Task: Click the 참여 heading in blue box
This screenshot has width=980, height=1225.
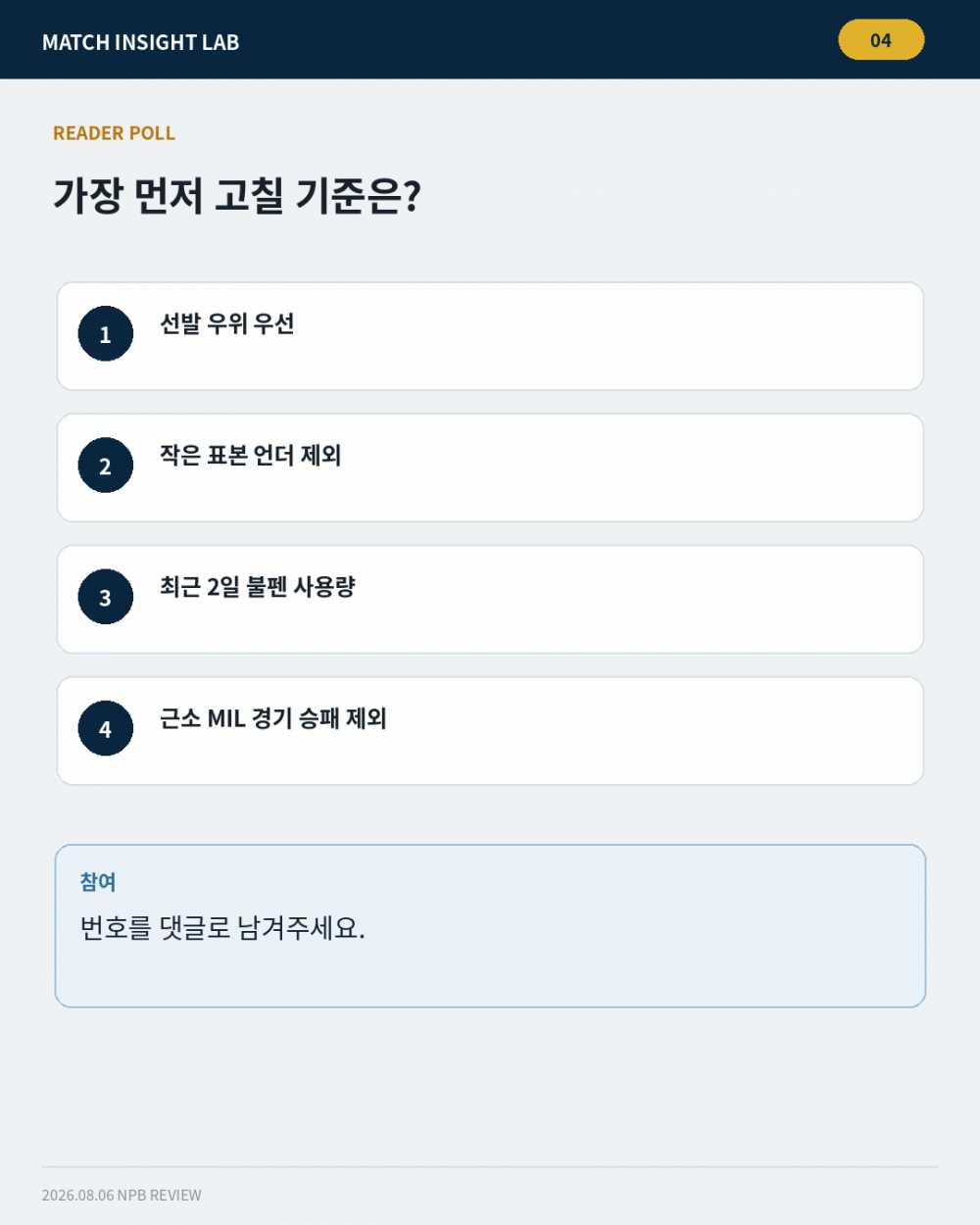Action: pos(98,882)
